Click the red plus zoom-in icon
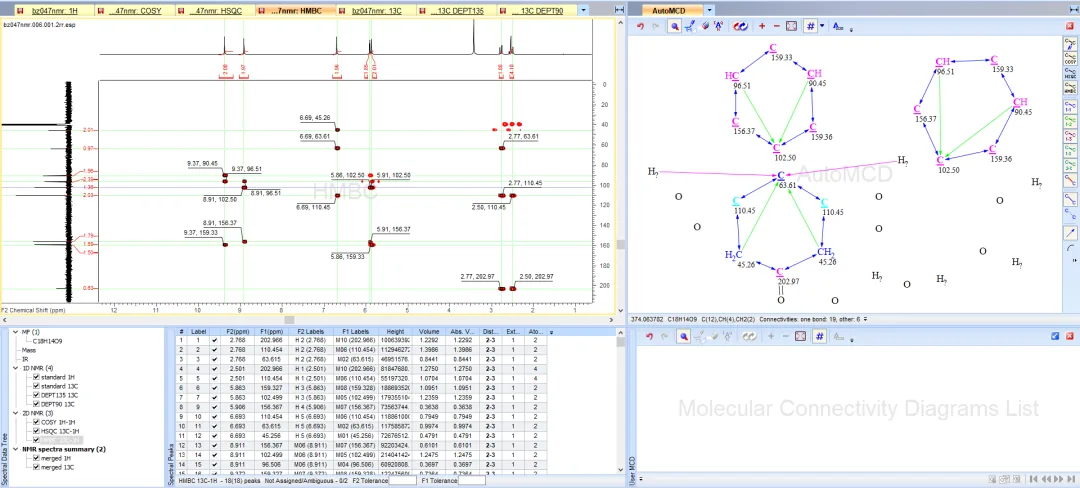The image size is (1080, 488). pos(762,26)
